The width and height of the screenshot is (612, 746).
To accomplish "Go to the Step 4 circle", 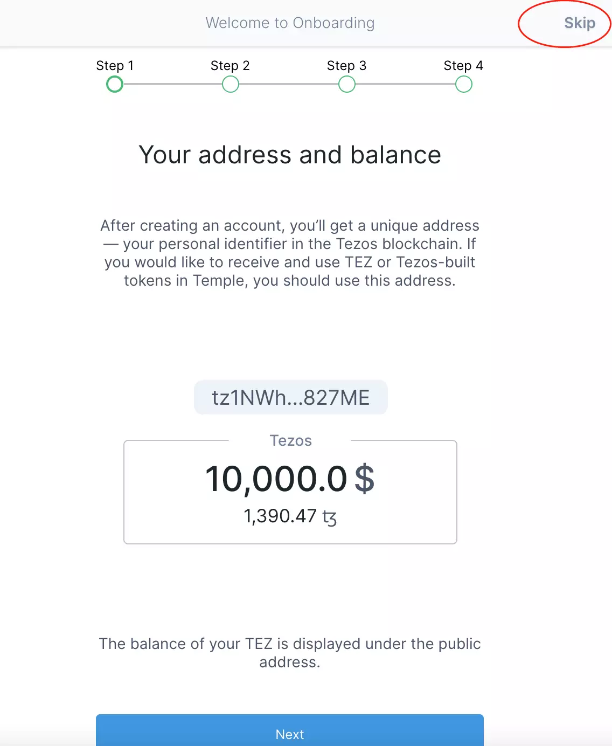I will click(463, 85).
